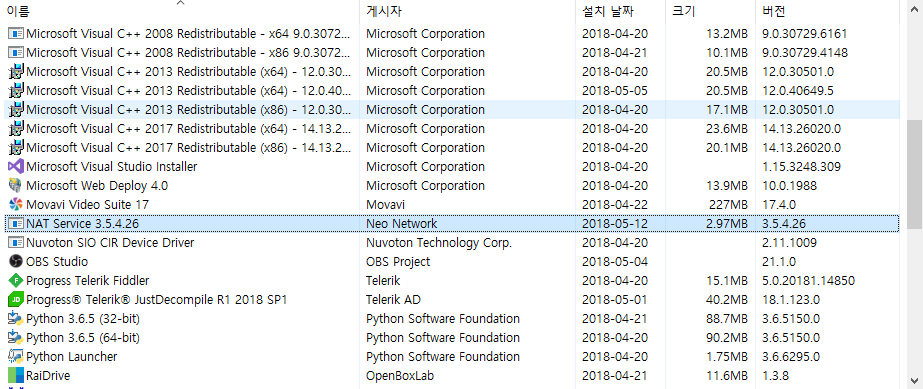
Task: Click the 2018-04-22 install date cell
Action: [x=615, y=204]
